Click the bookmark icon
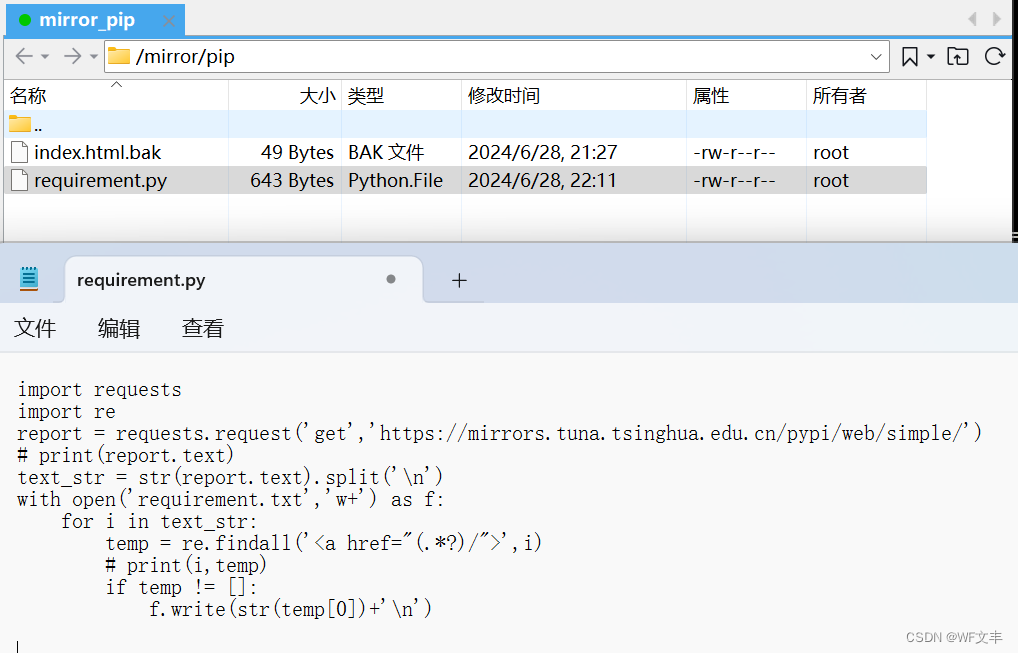This screenshot has width=1018, height=653. coord(910,57)
